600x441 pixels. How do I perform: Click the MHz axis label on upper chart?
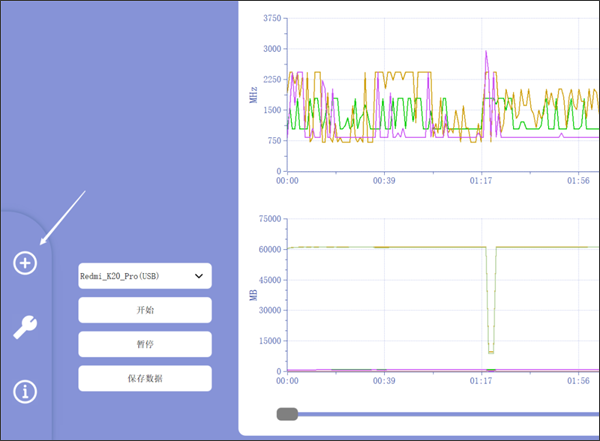pyautogui.click(x=254, y=95)
